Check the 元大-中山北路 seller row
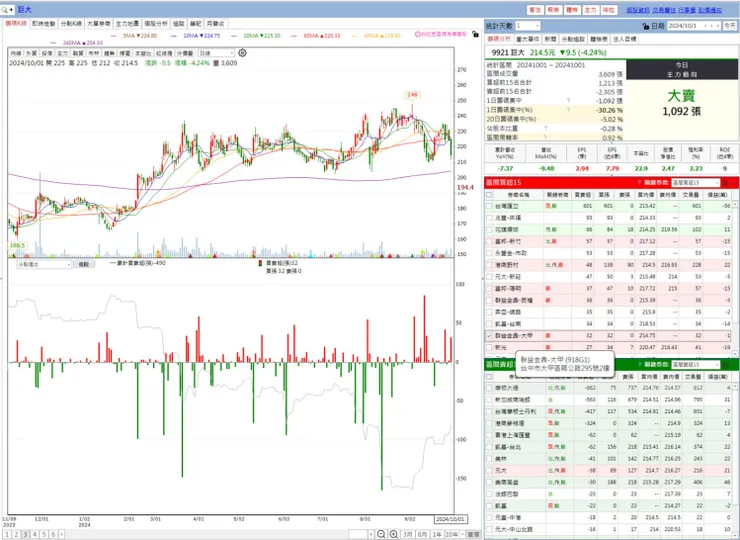Viewport: 740px width, 540px height. [489, 530]
